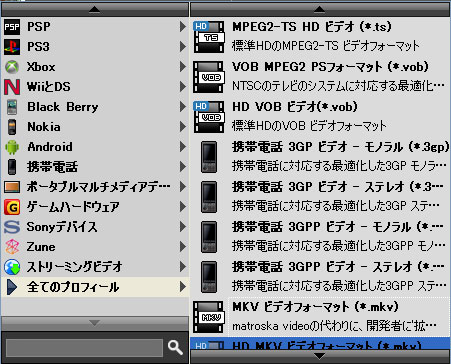This screenshot has height=364, width=451.
Task: Select 携帯電話 3GP ビデオ - ステレオ profile
Action: point(320,197)
